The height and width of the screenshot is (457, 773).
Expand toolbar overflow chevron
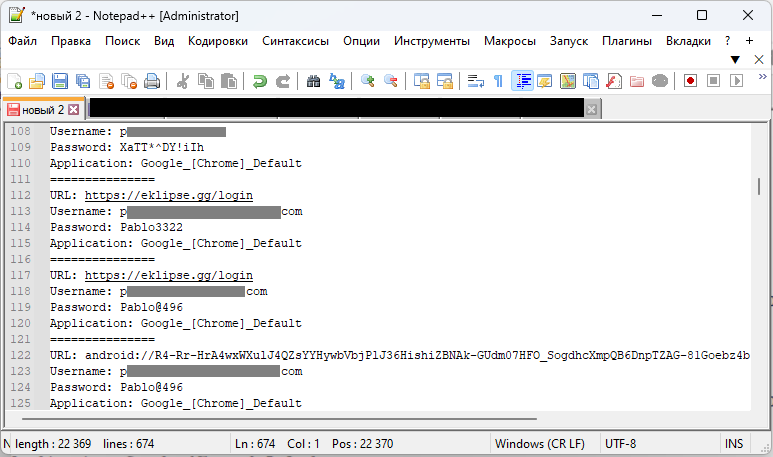[763, 76]
